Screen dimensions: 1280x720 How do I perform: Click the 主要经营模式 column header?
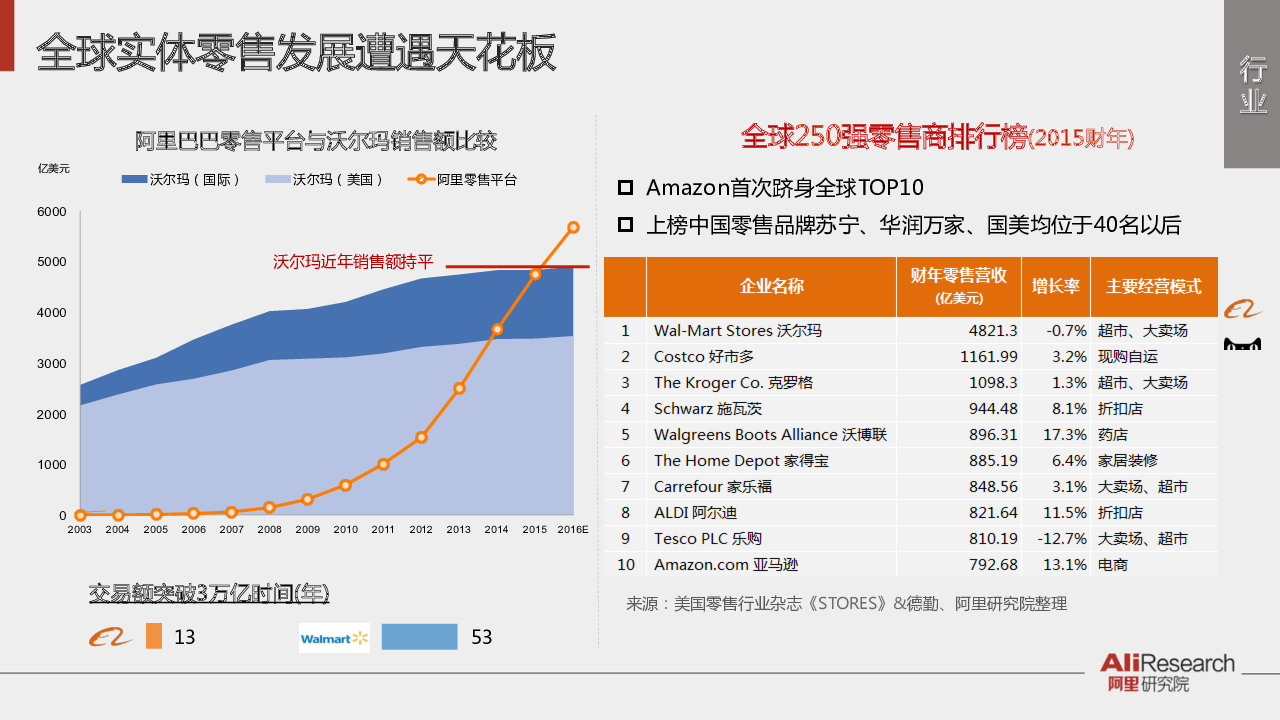pos(1153,287)
